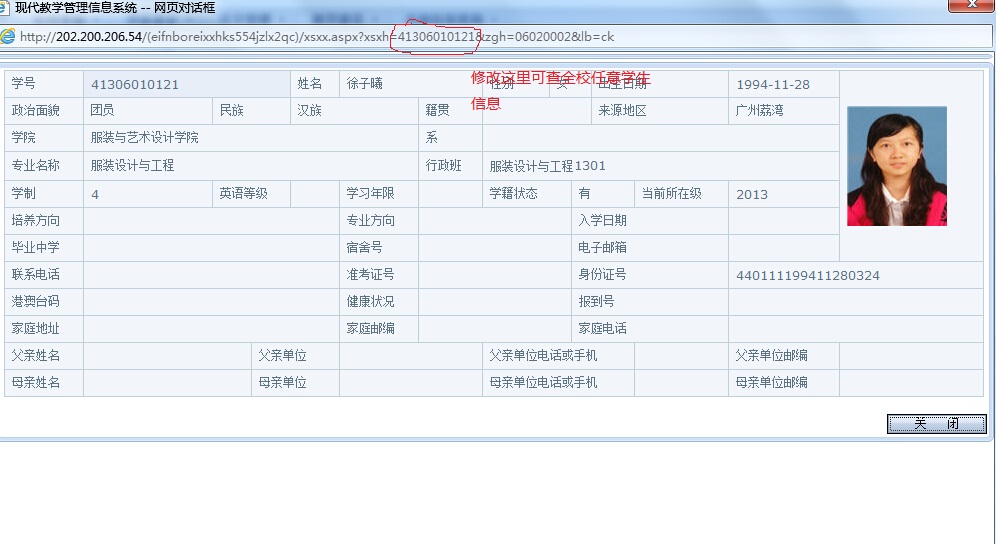Click the URL text in the address bar
Image resolution: width=996 pixels, height=544 pixels.
316,37
